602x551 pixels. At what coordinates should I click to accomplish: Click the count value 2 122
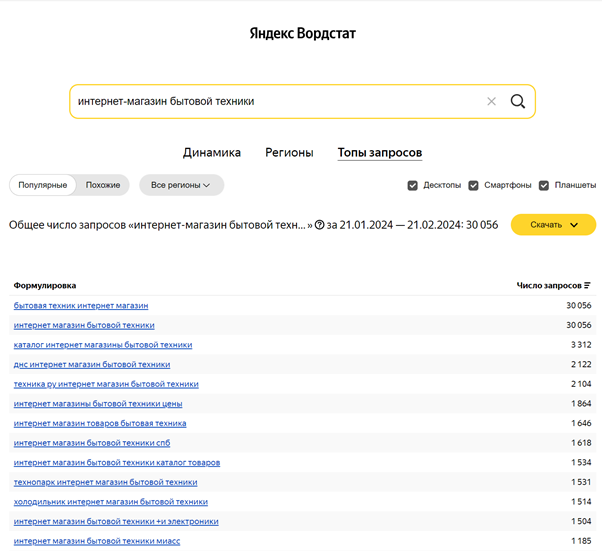(581, 364)
